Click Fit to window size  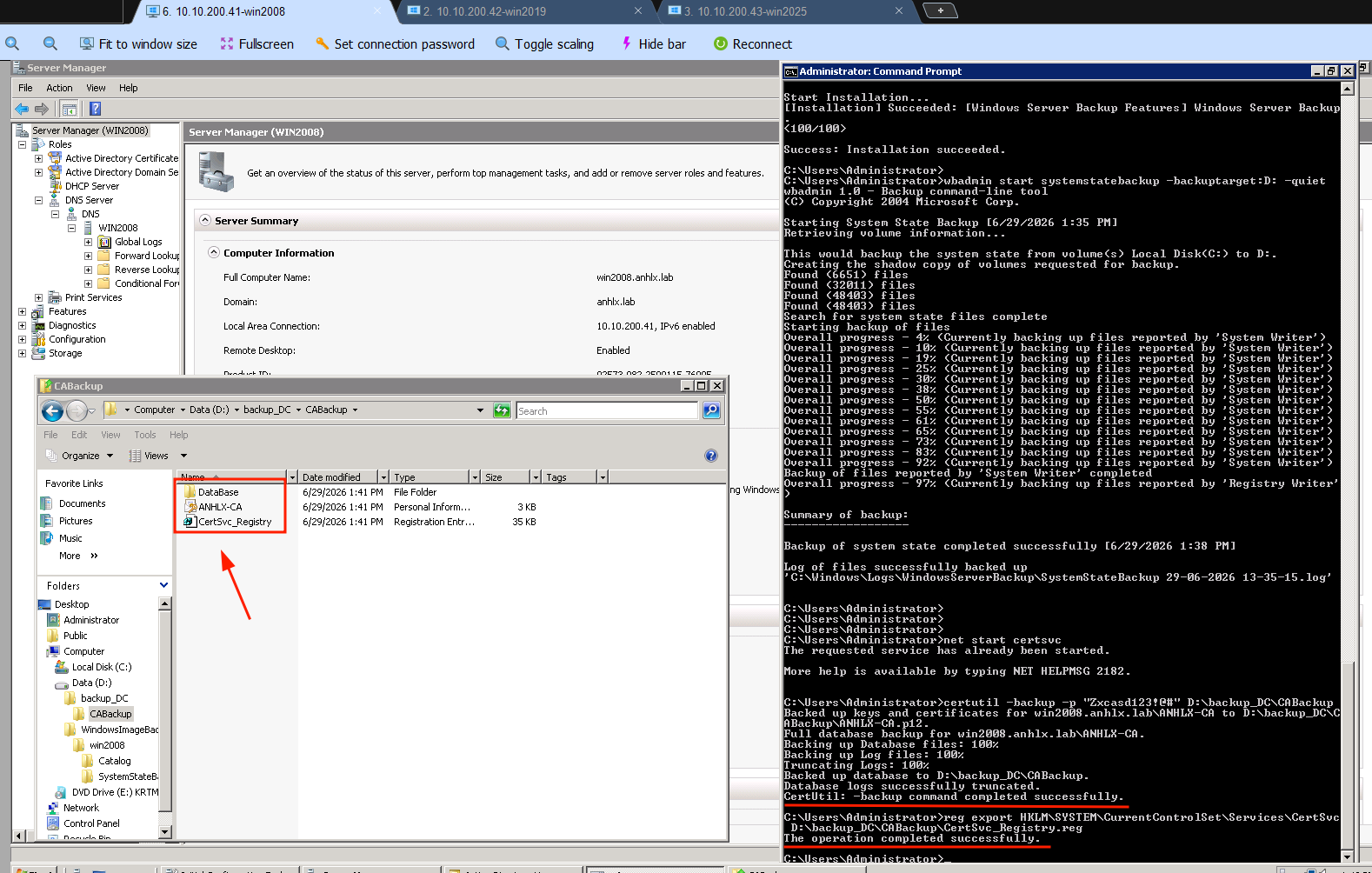pos(138,43)
